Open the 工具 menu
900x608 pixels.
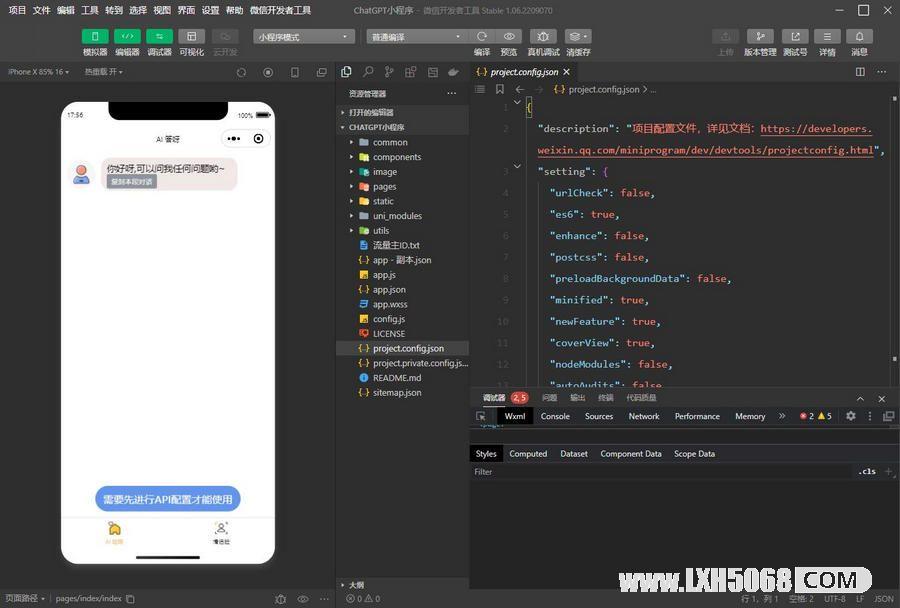pyautogui.click(x=90, y=10)
